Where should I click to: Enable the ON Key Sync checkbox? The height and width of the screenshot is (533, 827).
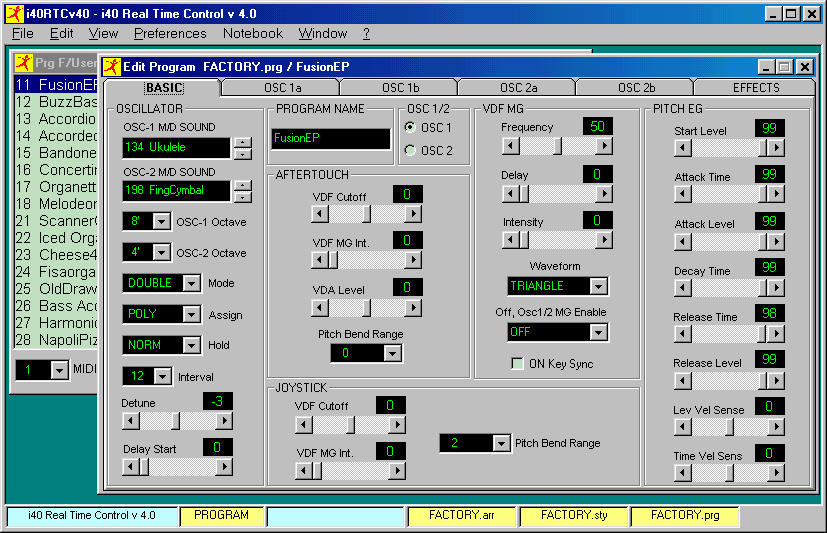(x=517, y=364)
